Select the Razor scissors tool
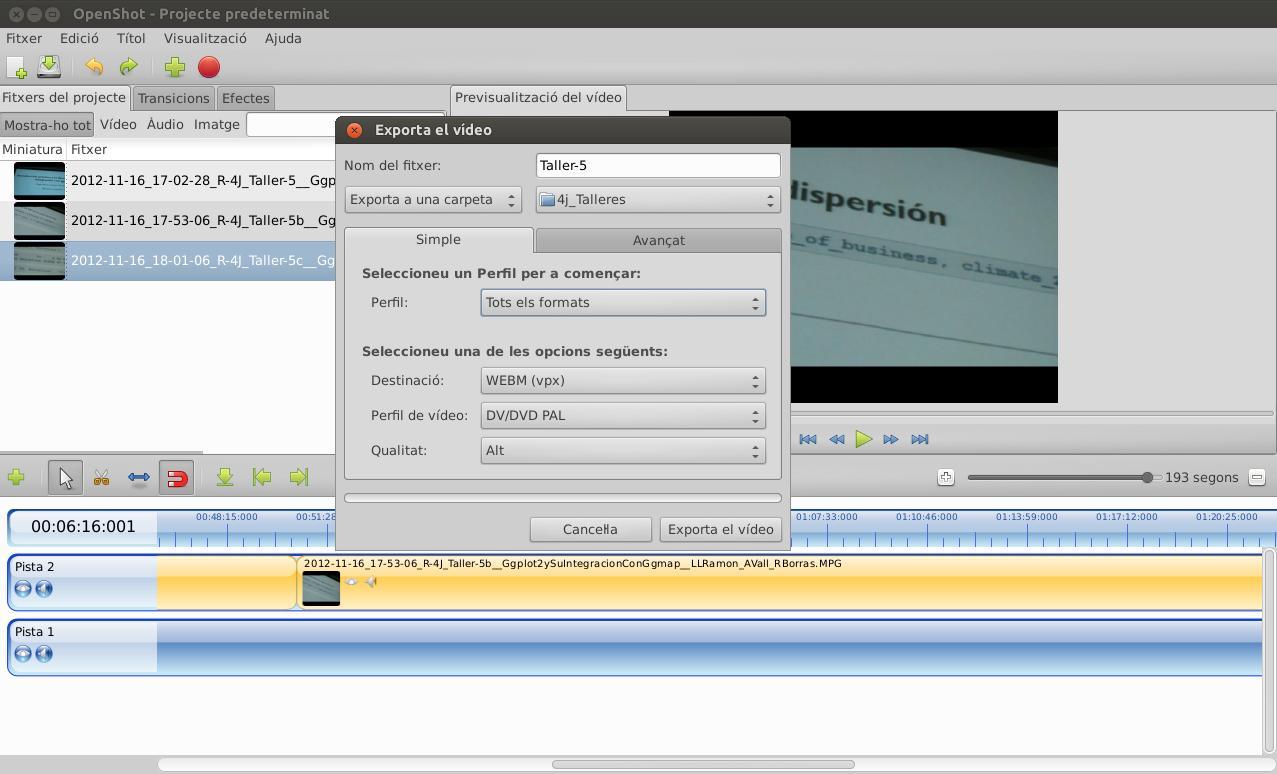Screen dimensions: 1277x774 pos(101,478)
